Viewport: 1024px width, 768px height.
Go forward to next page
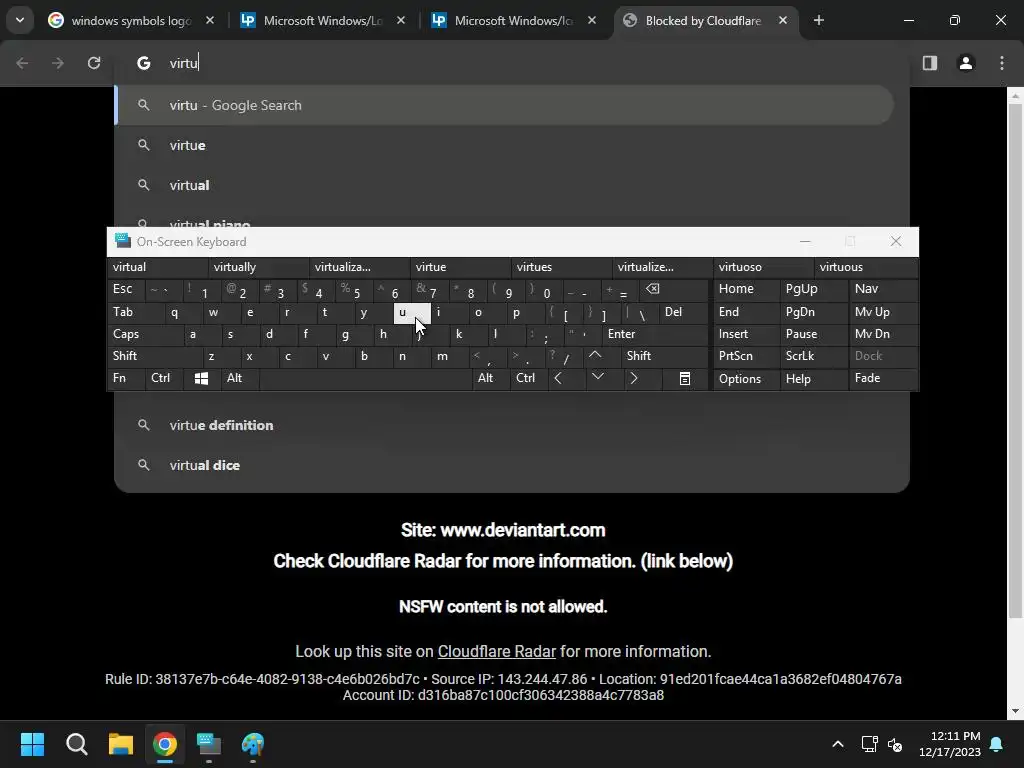click(x=58, y=63)
